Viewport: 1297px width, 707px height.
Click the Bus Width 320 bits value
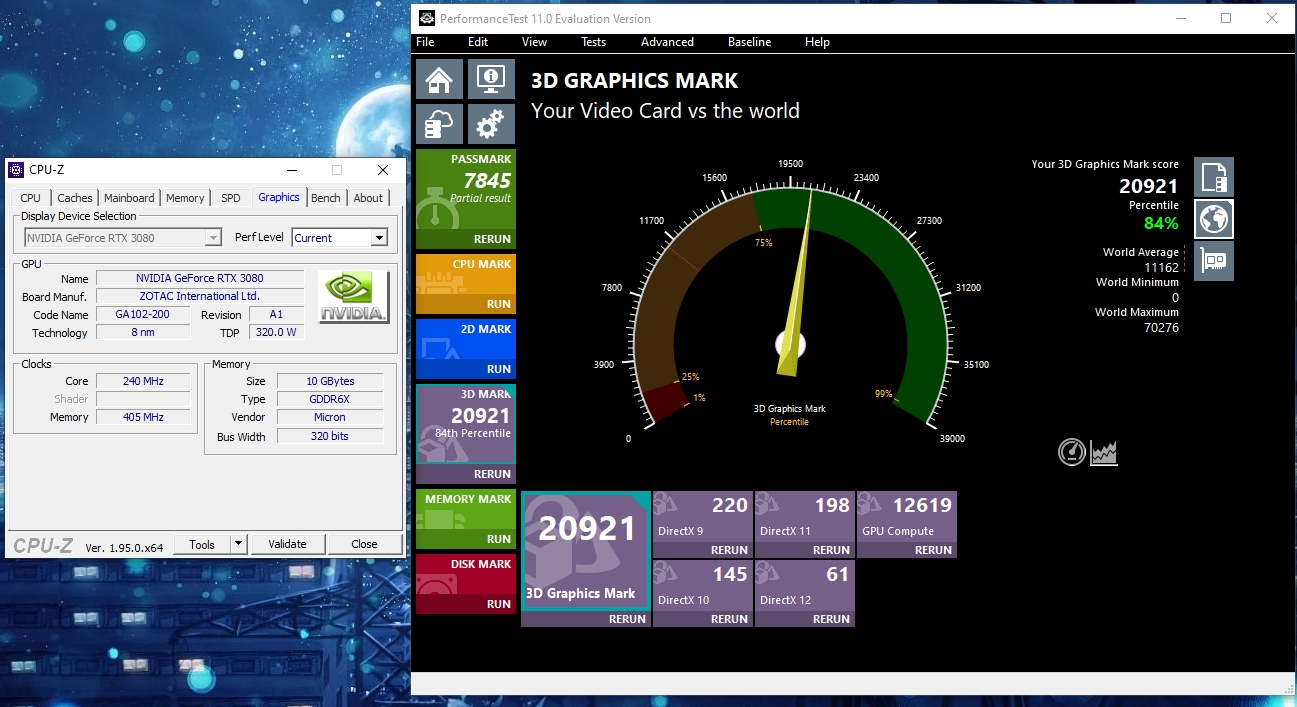point(330,436)
